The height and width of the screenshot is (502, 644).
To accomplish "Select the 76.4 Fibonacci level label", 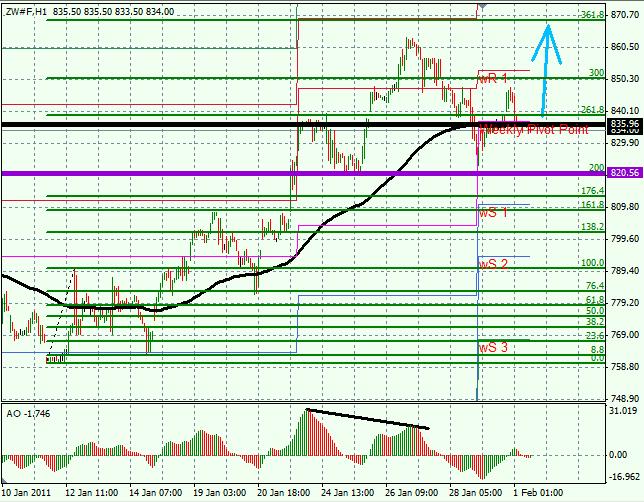I will tap(595, 286).
